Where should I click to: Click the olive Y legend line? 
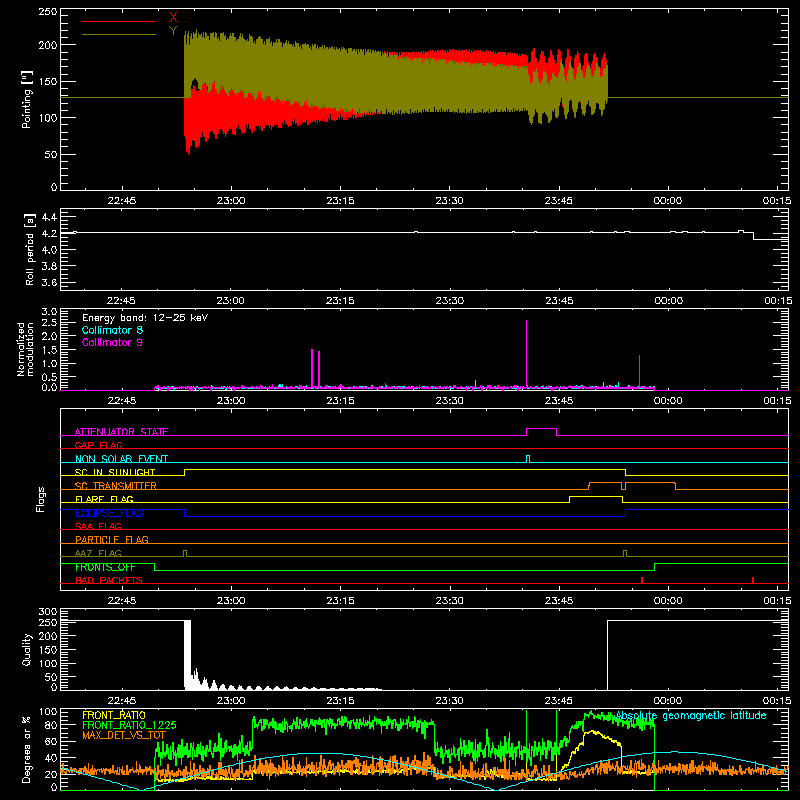[x=119, y=34]
